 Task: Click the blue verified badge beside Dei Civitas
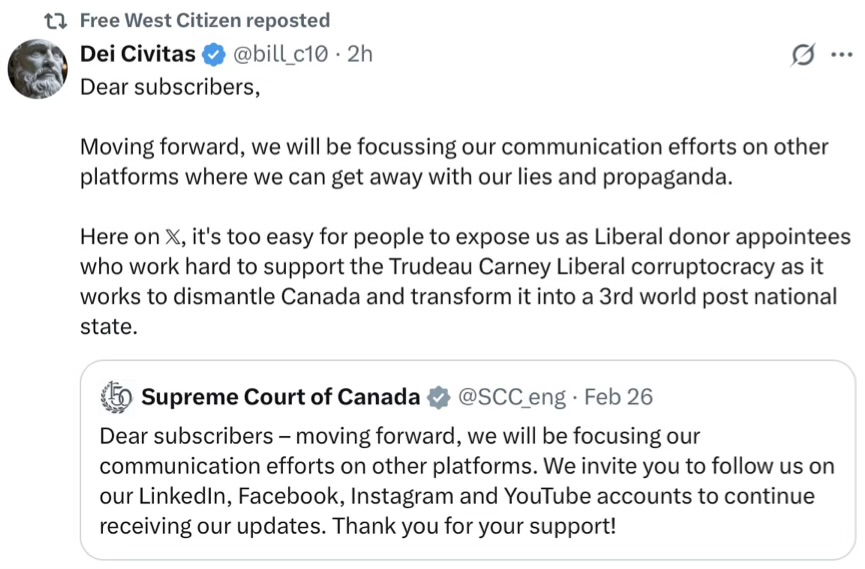(214, 54)
